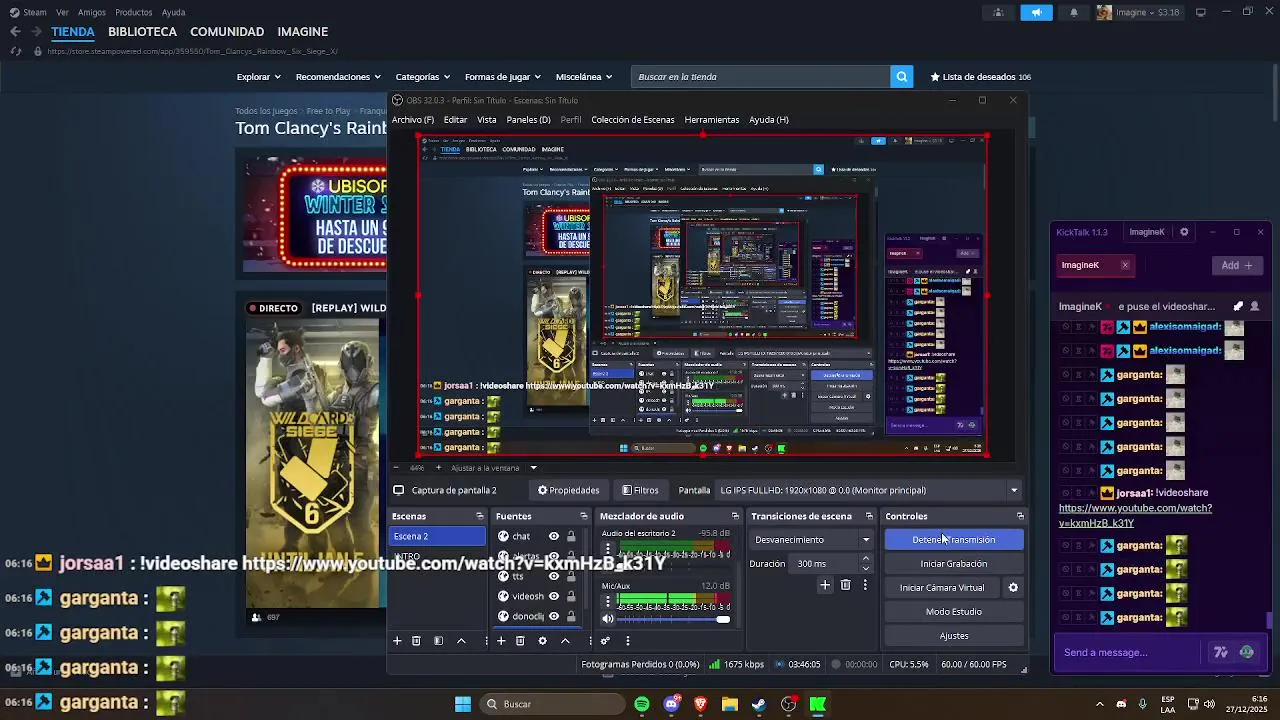Start recording with Iniciar Grabación
1280x720 pixels.
954,564
